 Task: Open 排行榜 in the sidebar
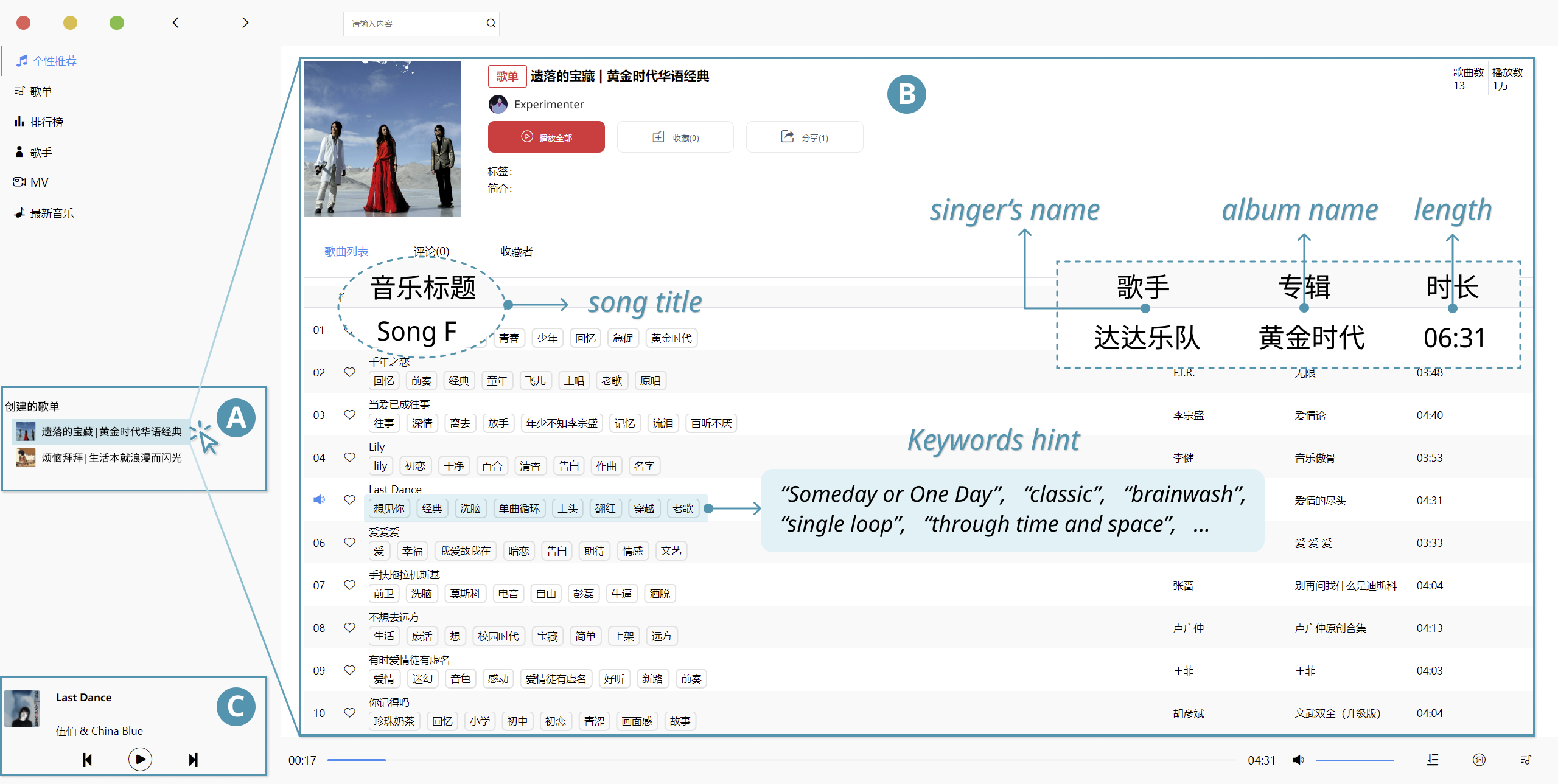[x=46, y=122]
